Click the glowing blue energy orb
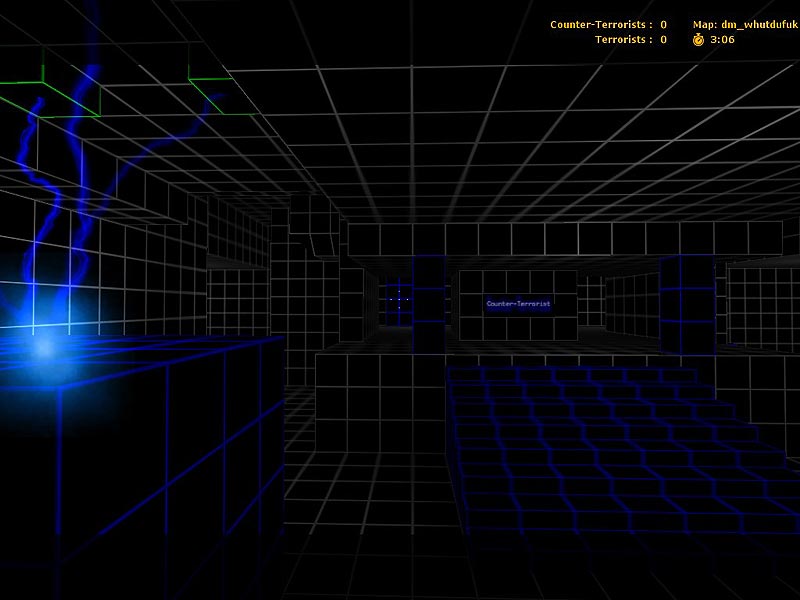800x600 pixels. 40,347
